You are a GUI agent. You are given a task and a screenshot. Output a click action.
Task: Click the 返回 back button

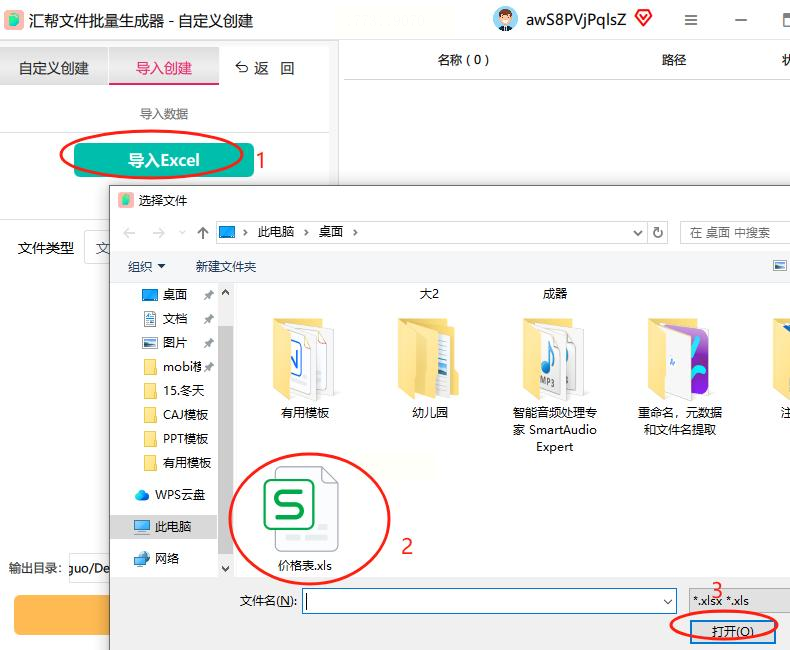point(266,68)
